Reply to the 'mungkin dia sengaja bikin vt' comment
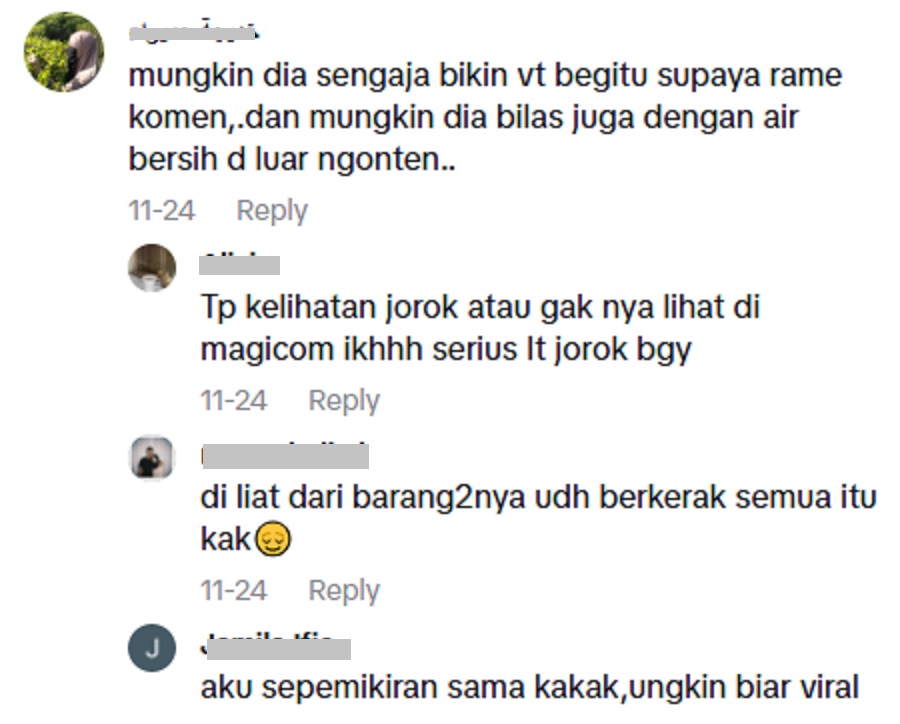Screen dimensions: 900x724 (272, 211)
